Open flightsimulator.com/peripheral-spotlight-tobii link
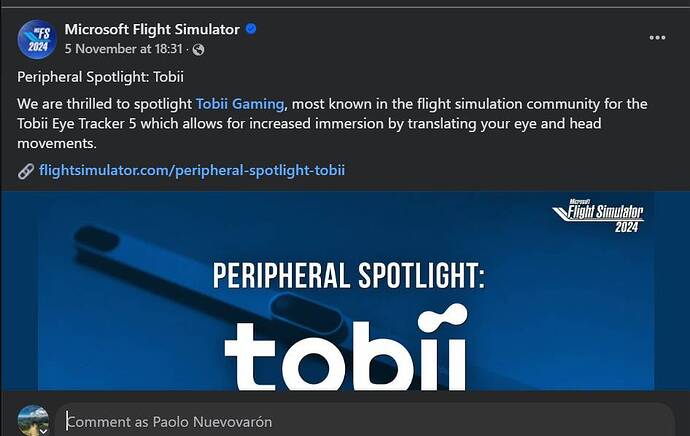 coord(192,170)
